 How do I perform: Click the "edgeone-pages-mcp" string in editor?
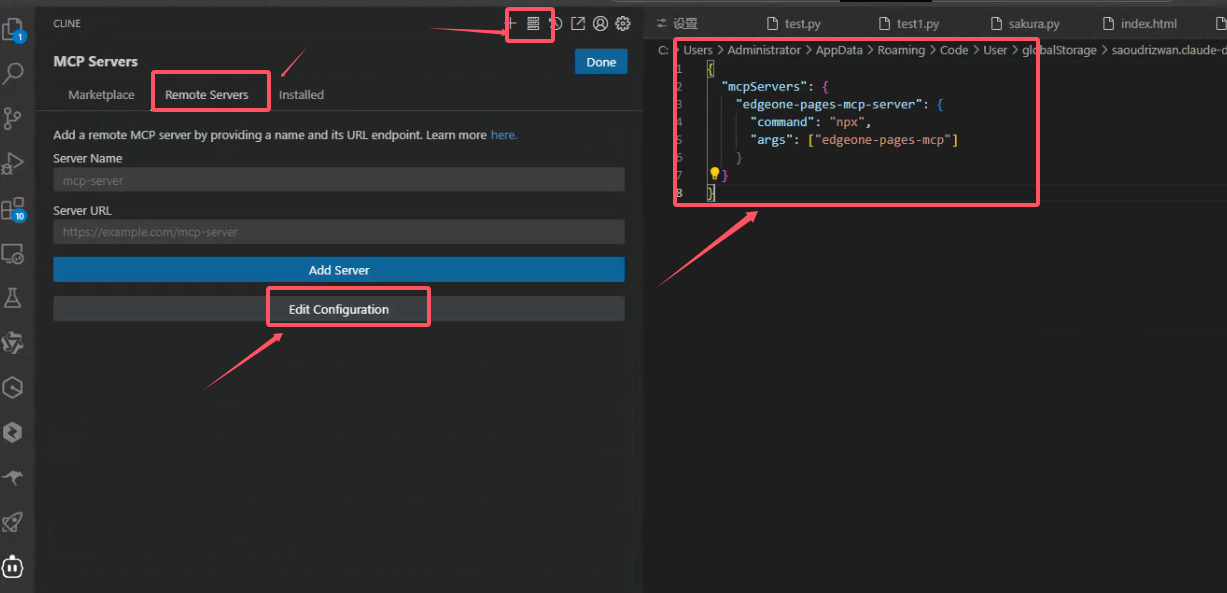pyautogui.click(x=883, y=140)
